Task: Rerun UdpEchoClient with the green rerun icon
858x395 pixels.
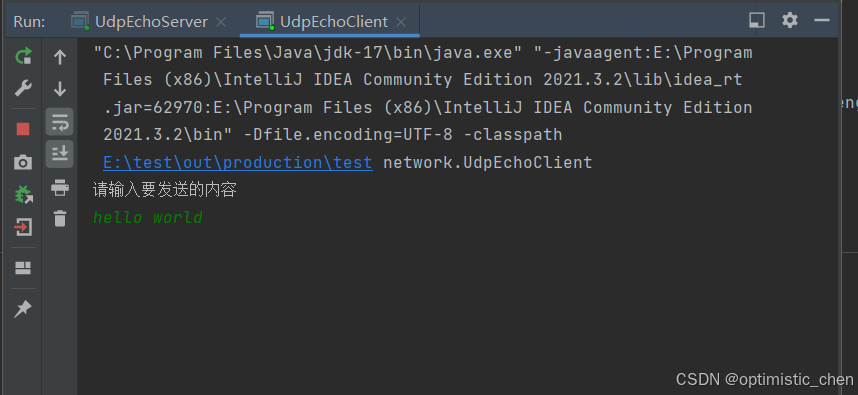Action: pyautogui.click(x=23, y=56)
